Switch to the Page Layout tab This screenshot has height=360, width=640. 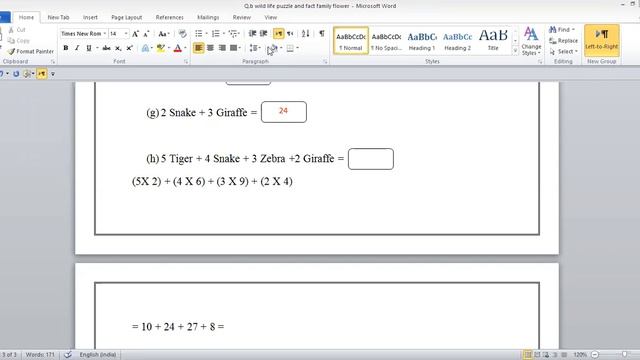tap(127, 18)
